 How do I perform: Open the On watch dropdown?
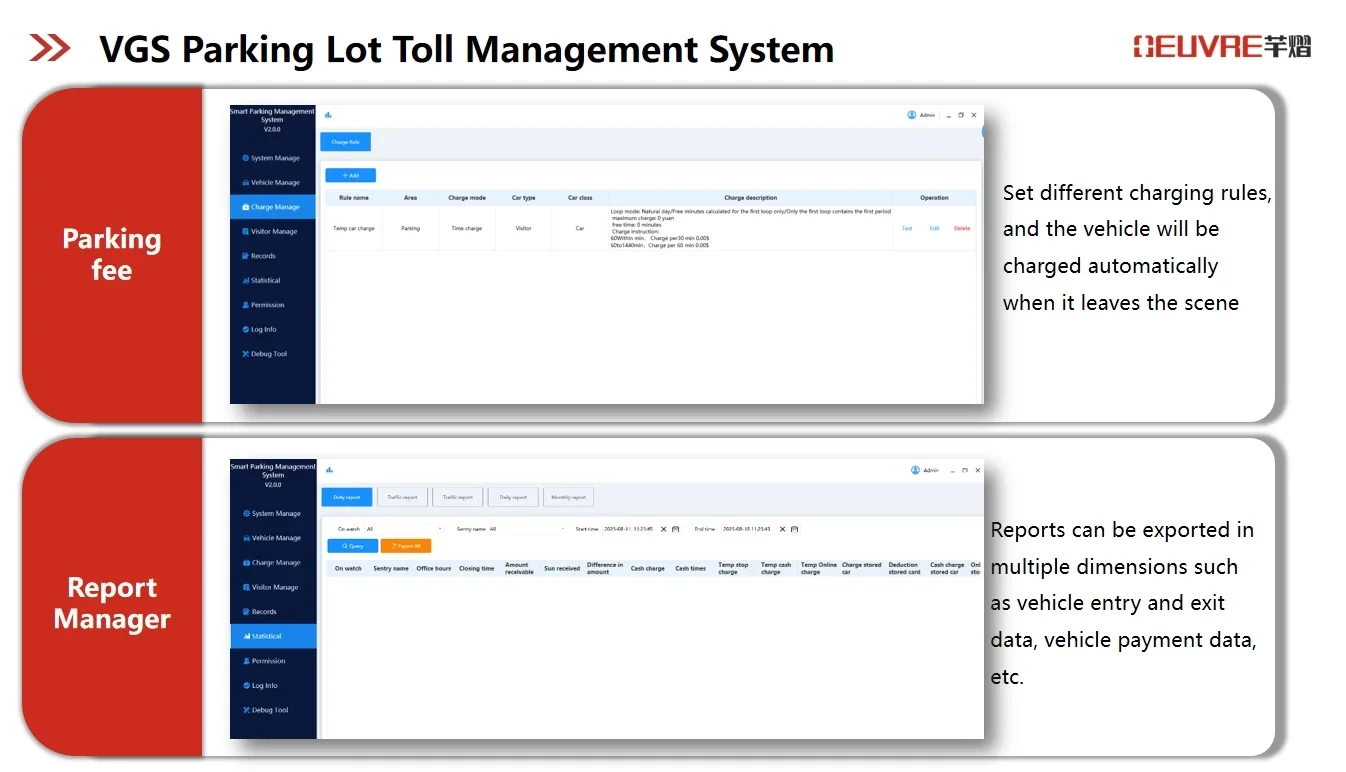click(x=403, y=529)
